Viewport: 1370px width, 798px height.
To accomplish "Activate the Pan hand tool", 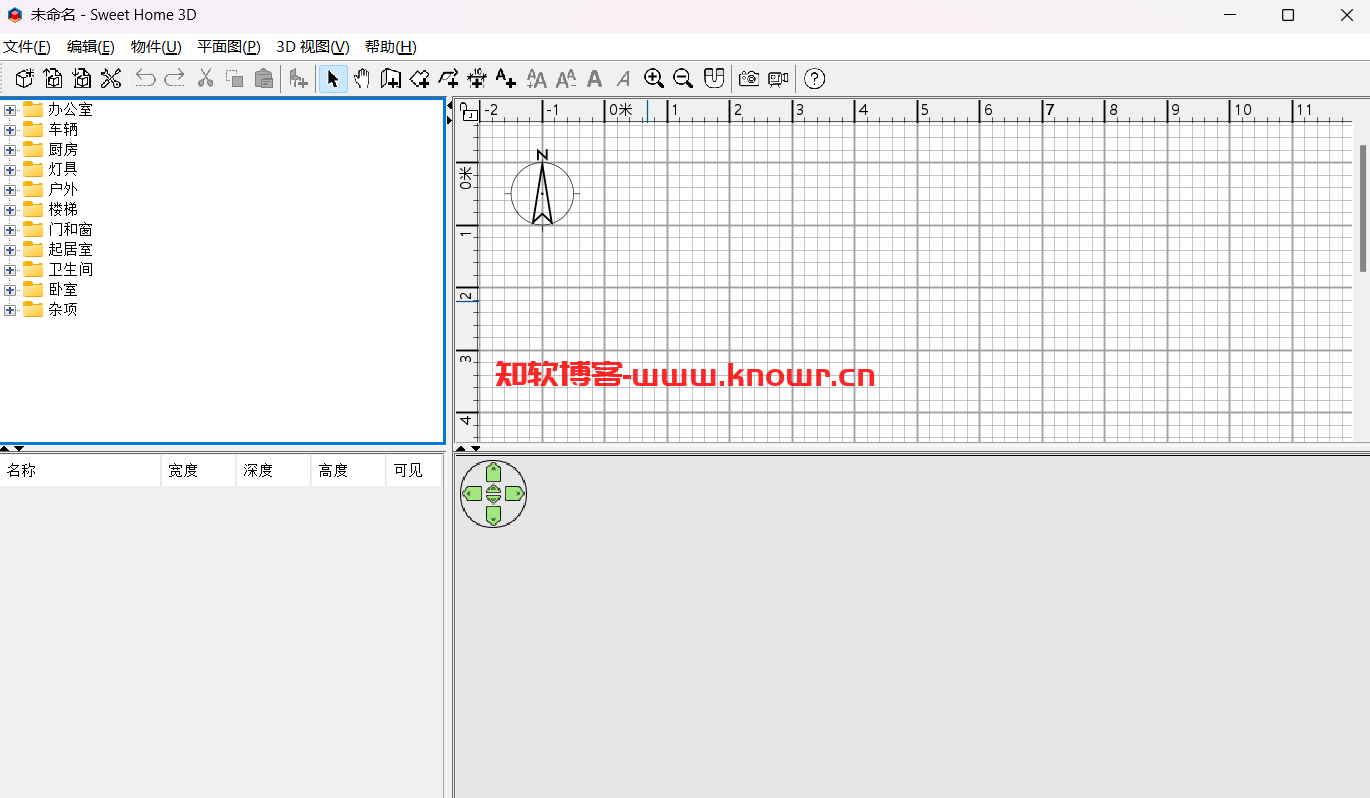I will [362, 78].
